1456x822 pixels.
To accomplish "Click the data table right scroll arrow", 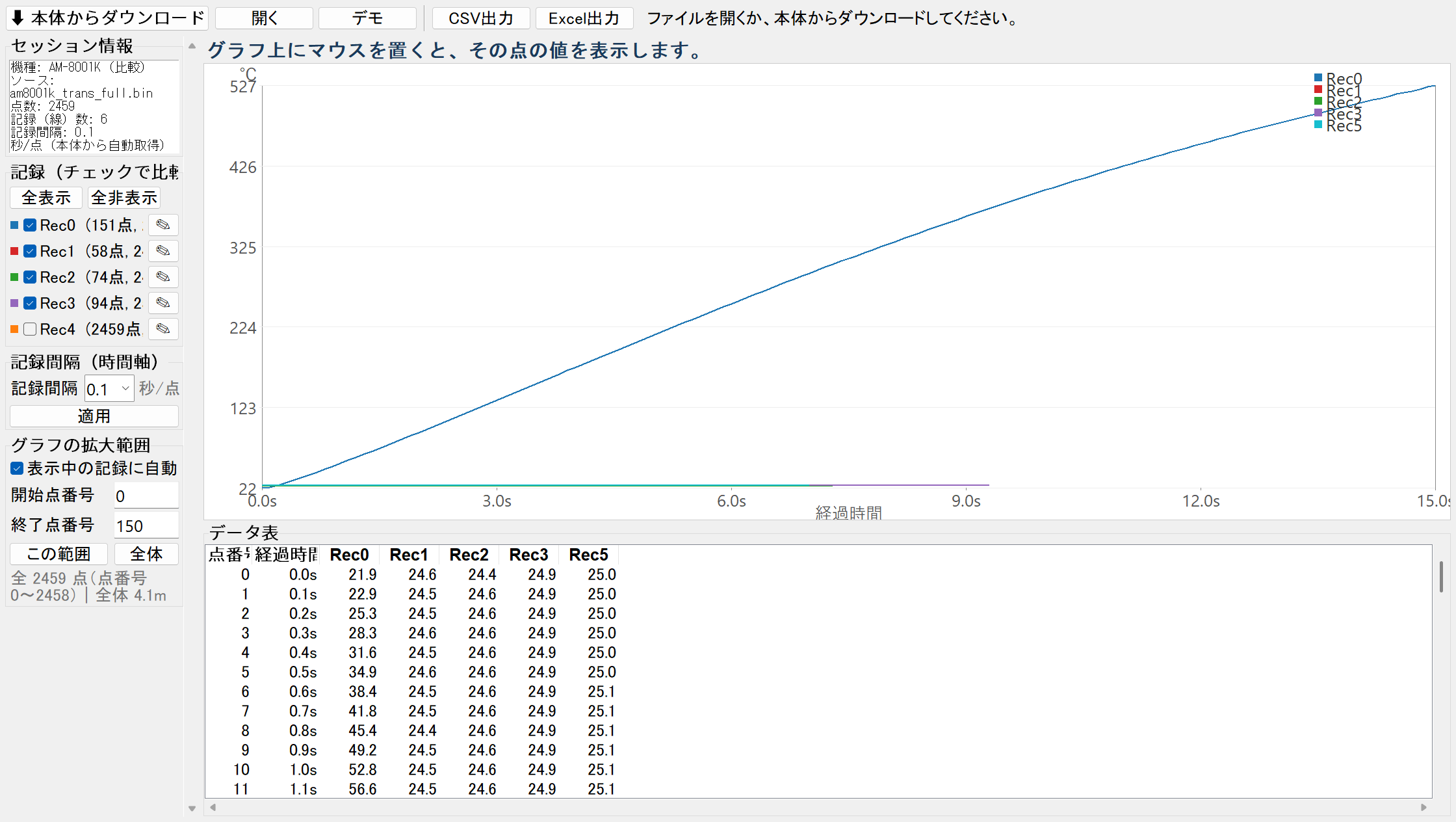I will click(1423, 807).
